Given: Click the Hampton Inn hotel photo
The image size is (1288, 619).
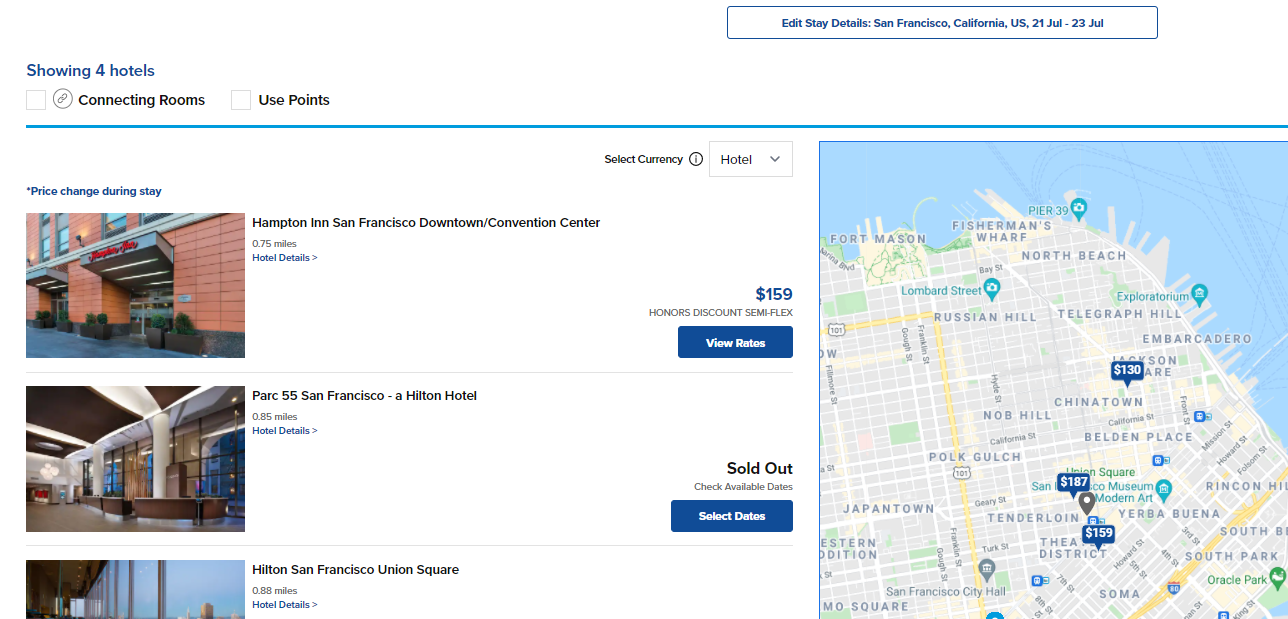Looking at the screenshot, I should (134, 285).
